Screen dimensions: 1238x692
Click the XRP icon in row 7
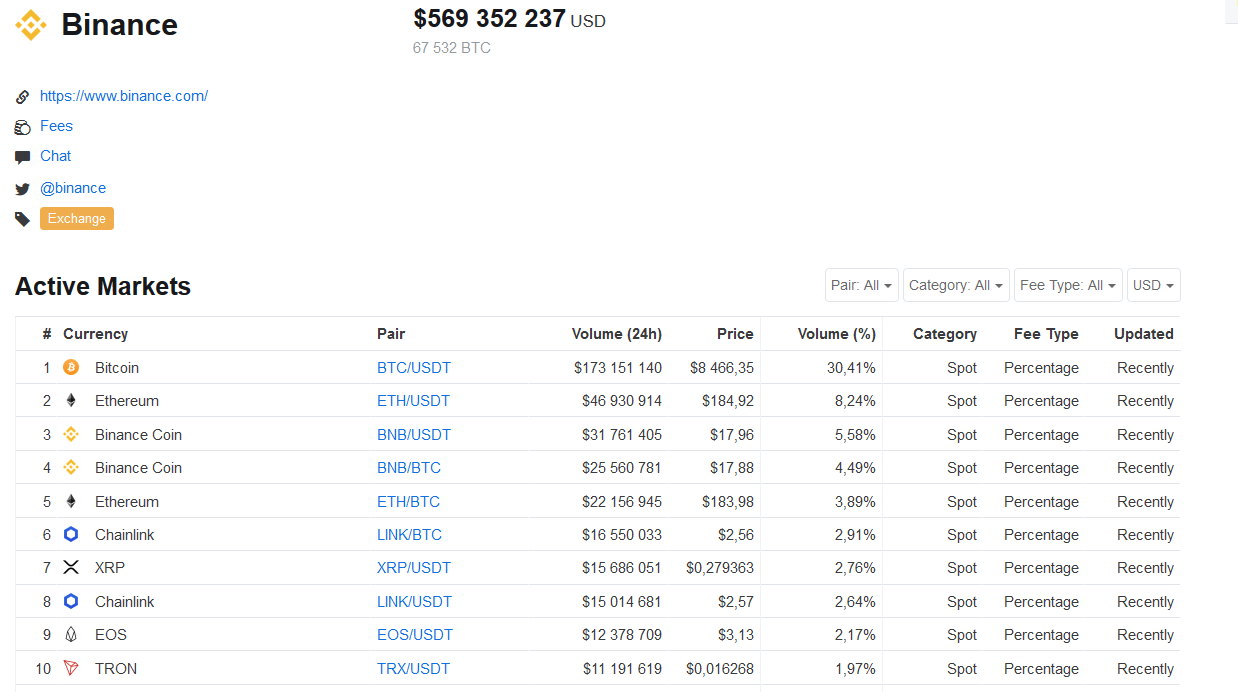[71, 568]
